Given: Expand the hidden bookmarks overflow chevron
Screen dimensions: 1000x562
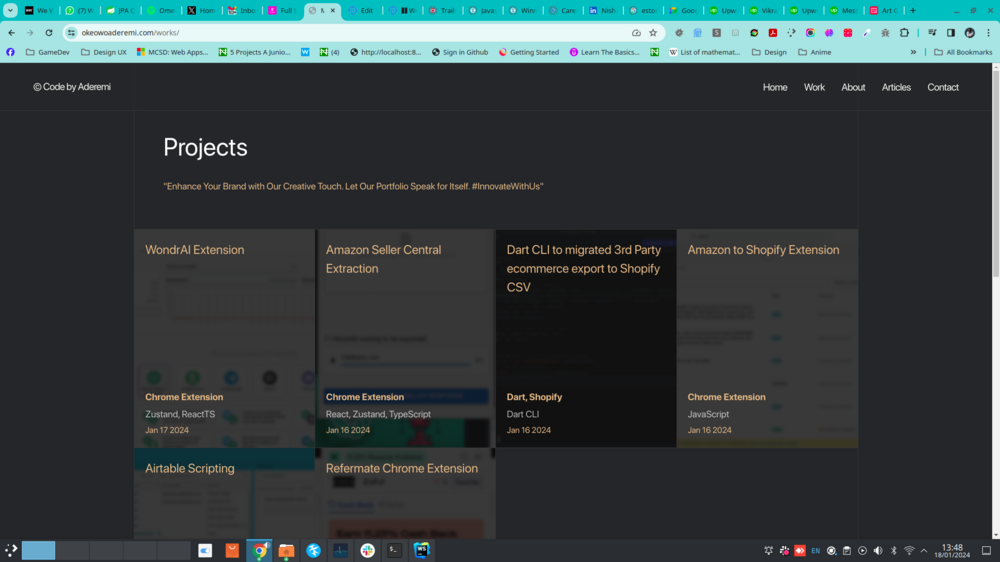Looking at the screenshot, I should (x=913, y=52).
